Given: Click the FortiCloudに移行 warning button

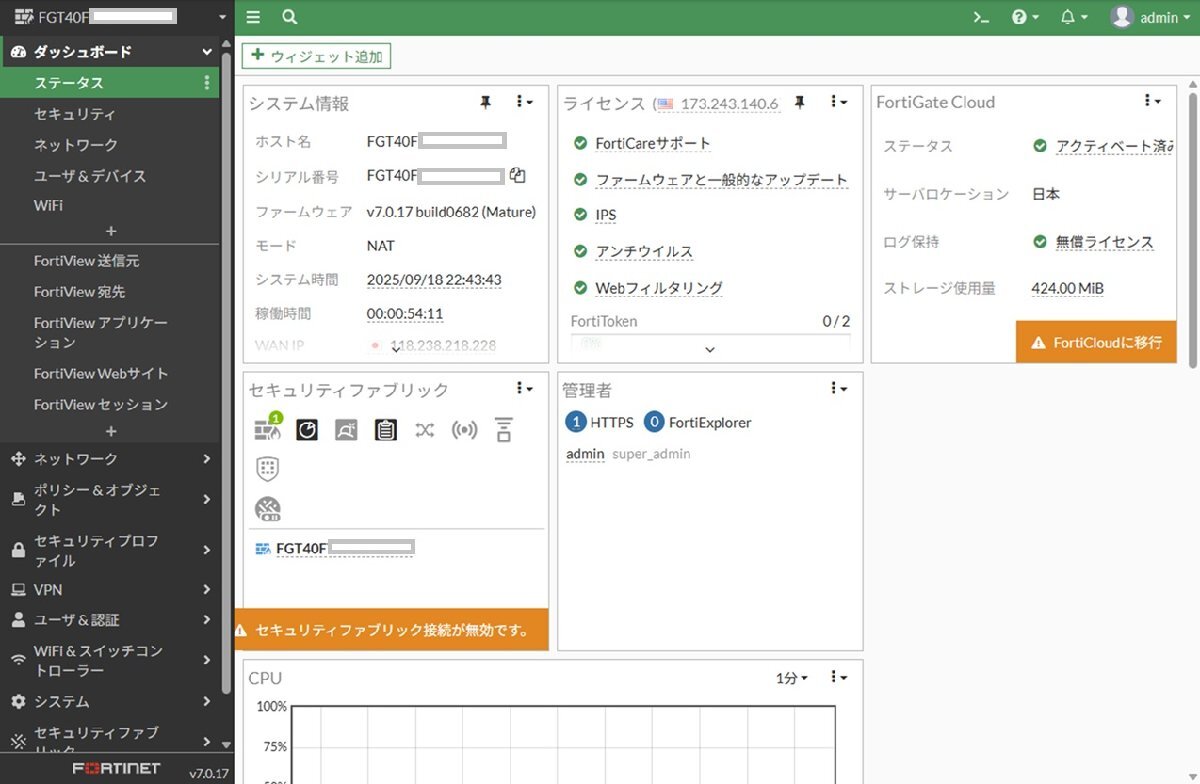Looking at the screenshot, I should 1096,342.
